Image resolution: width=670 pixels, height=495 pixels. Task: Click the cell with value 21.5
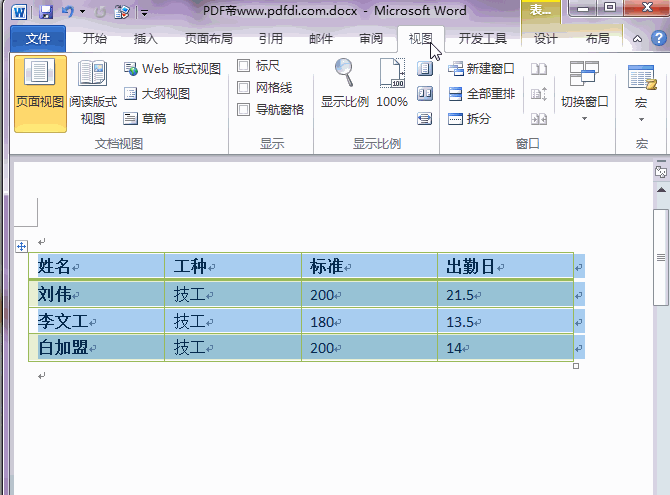click(505, 294)
